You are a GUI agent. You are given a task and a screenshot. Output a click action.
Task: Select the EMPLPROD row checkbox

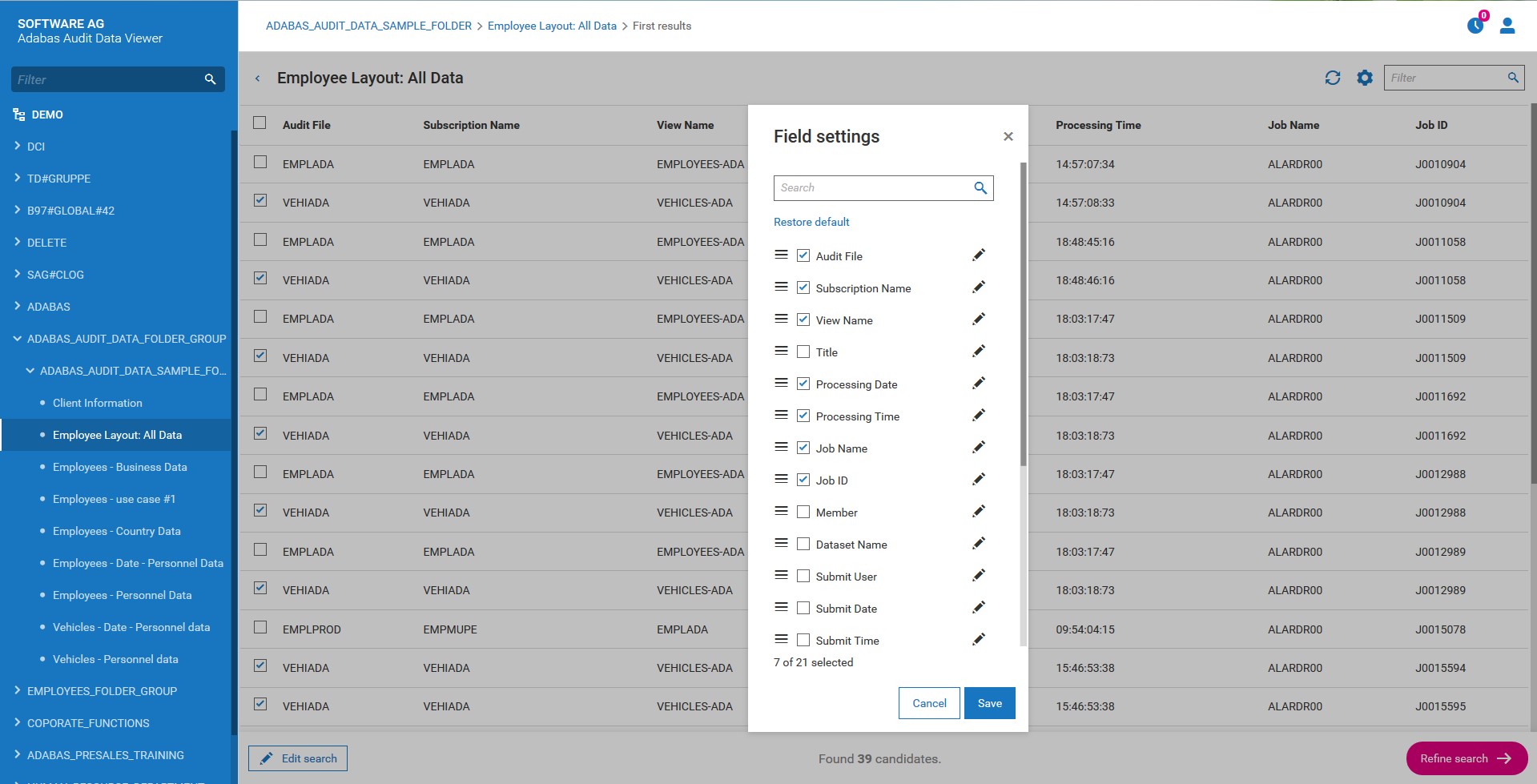[260, 627]
